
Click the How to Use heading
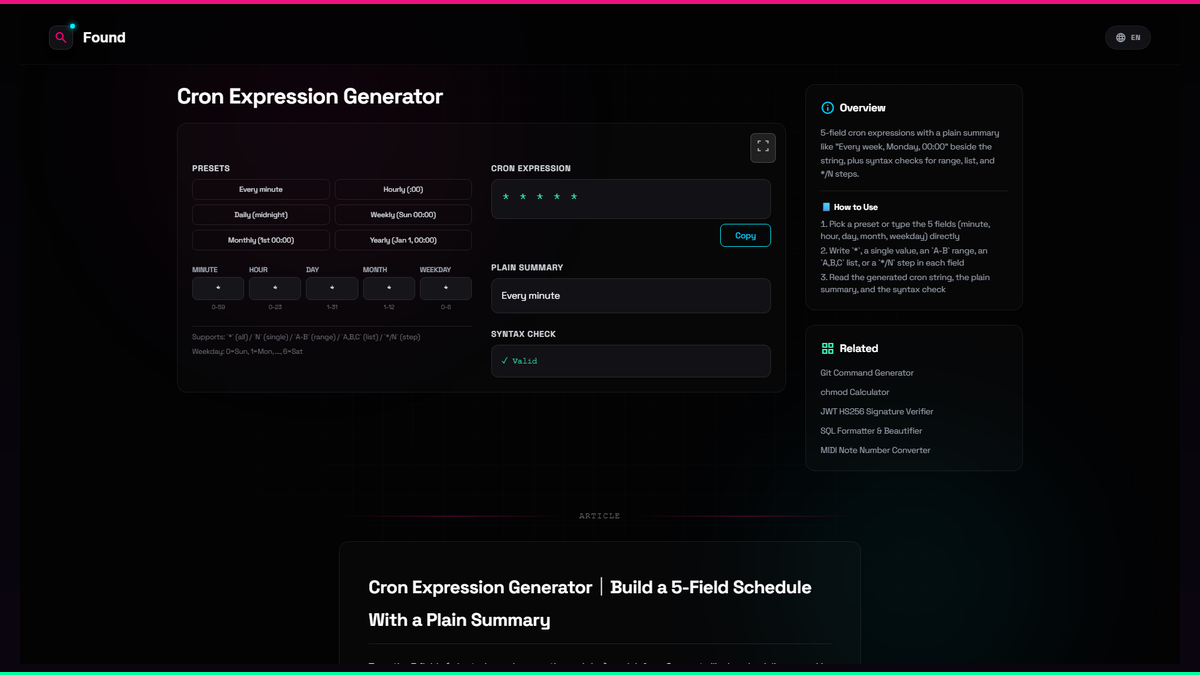(x=856, y=207)
